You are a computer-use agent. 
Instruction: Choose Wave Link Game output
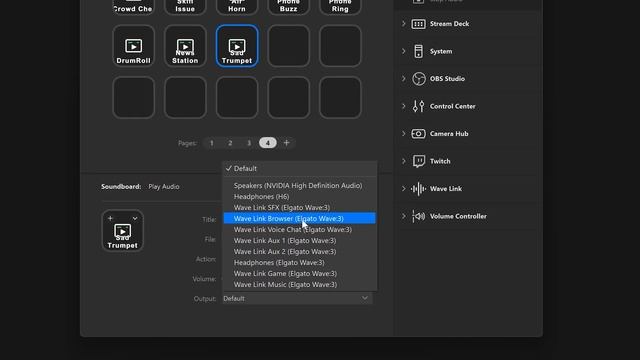point(300,274)
